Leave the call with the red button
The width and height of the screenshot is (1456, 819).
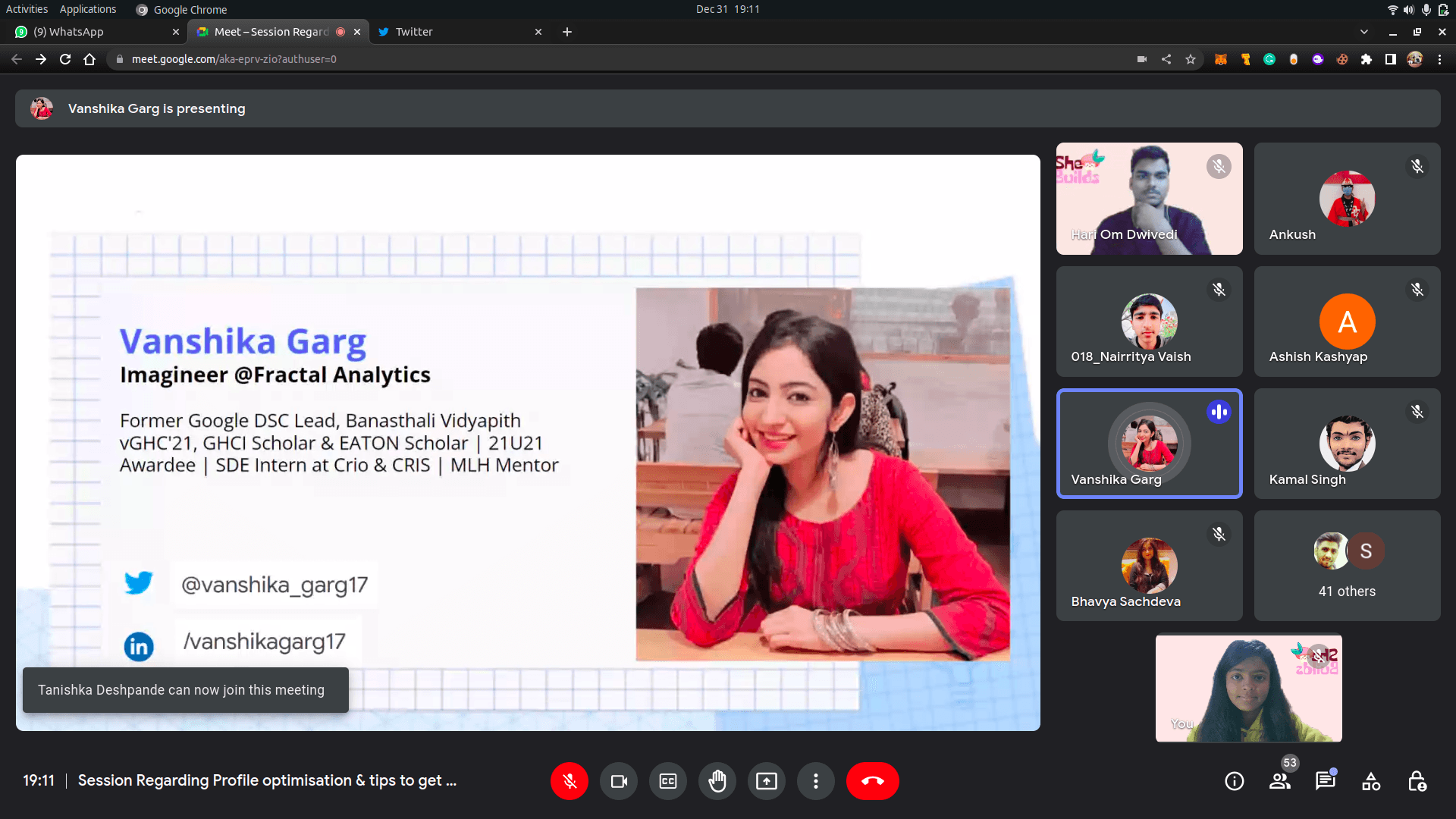pyautogui.click(x=873, y=781)
